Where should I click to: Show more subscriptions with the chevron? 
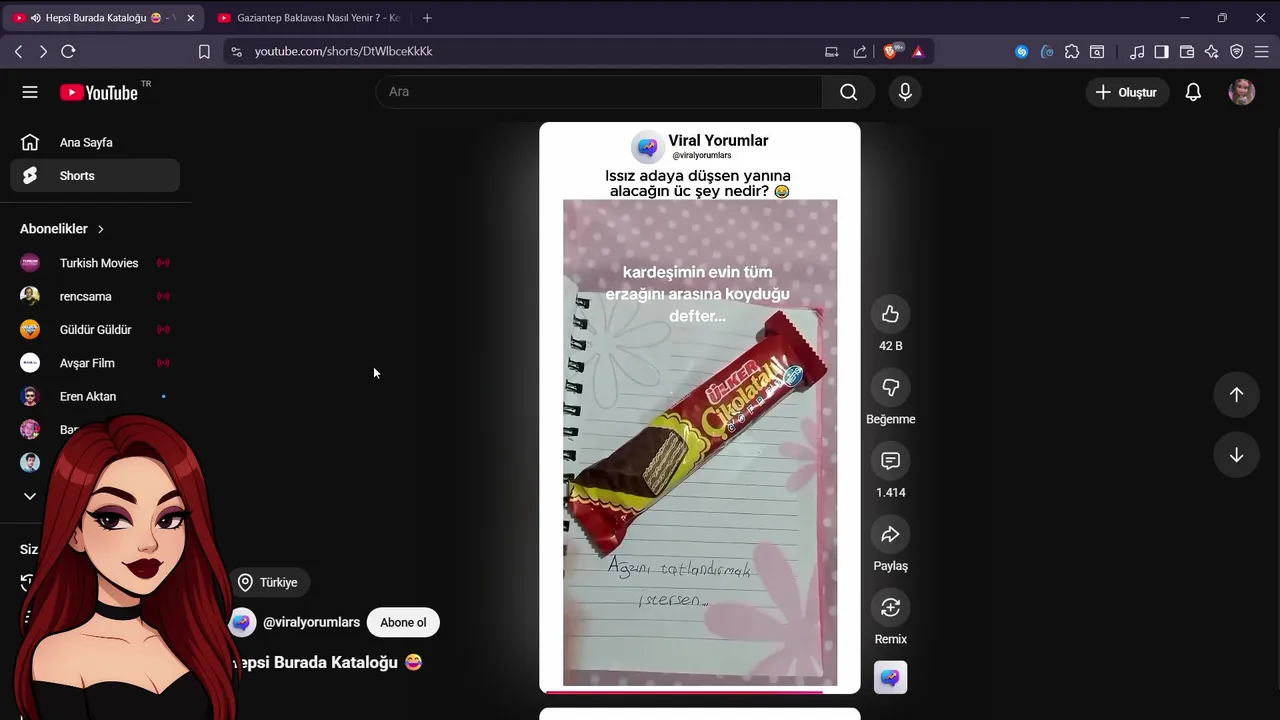30,496
